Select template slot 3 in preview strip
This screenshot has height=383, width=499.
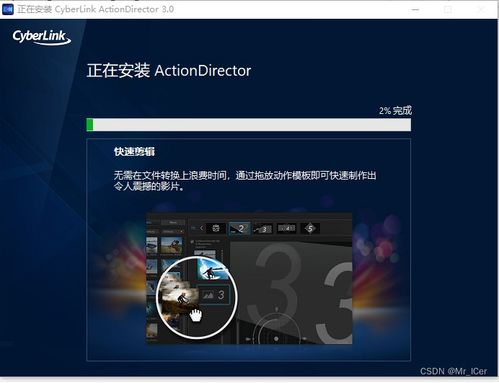coord(263,229)
